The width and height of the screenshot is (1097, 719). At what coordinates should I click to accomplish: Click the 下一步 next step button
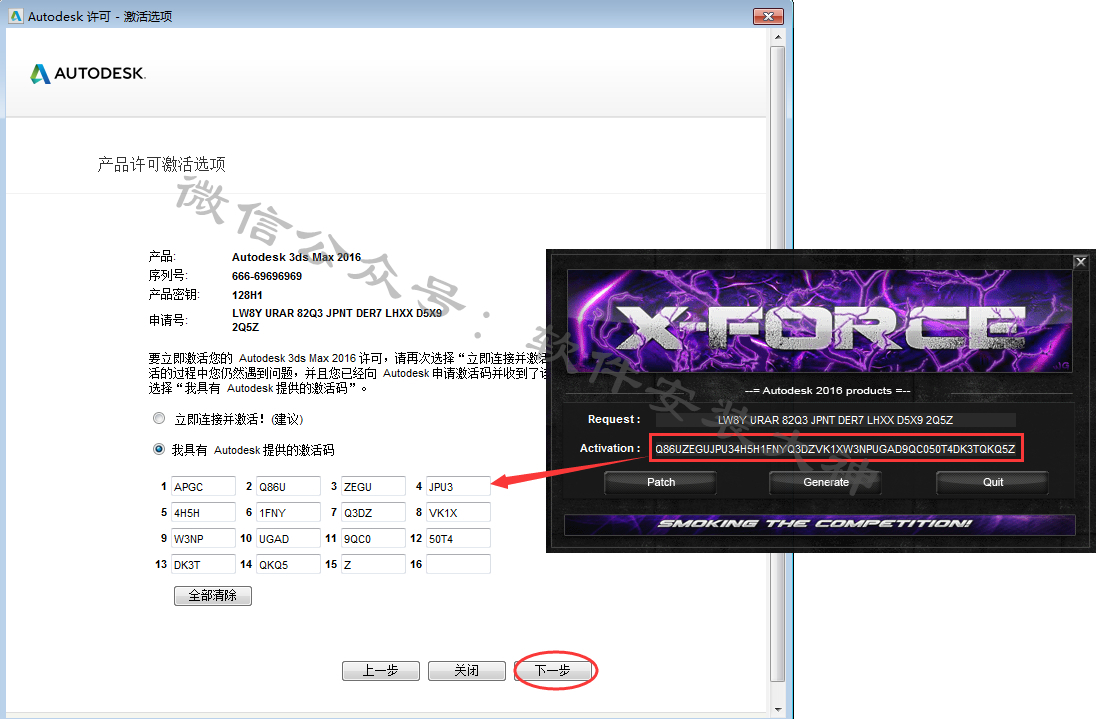(553, 670)
